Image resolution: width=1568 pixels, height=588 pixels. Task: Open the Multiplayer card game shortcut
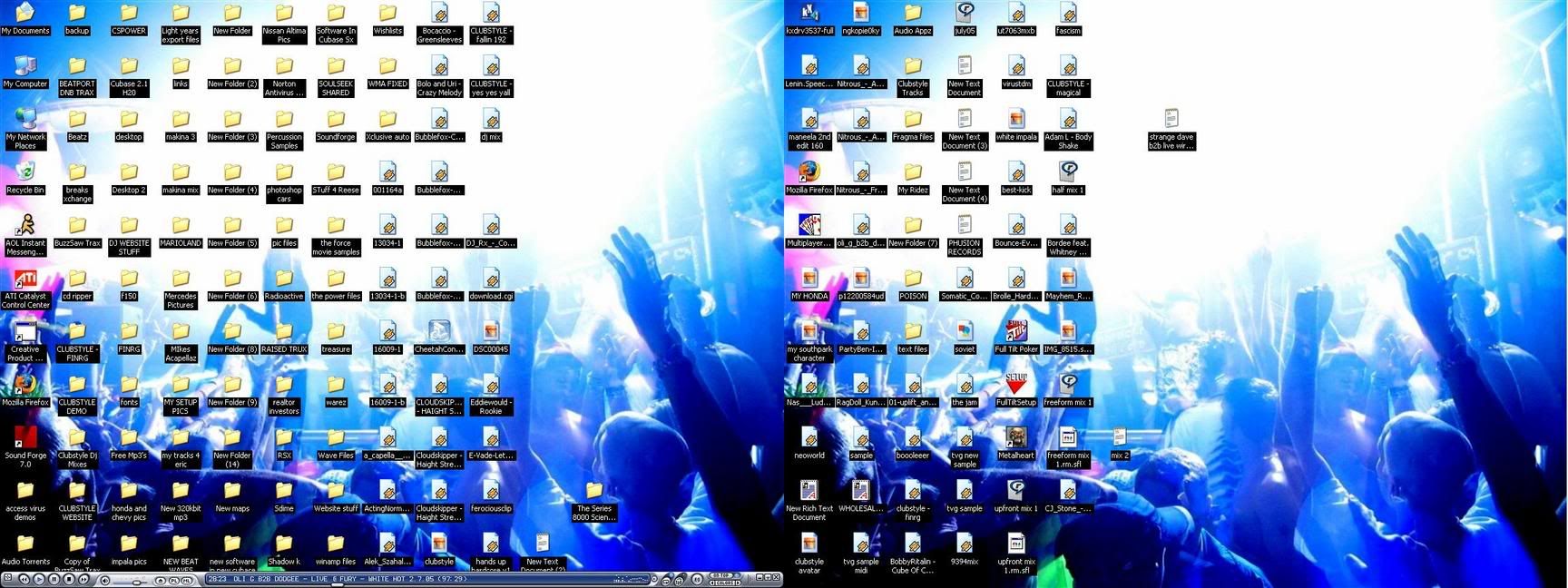pos(809,231)
